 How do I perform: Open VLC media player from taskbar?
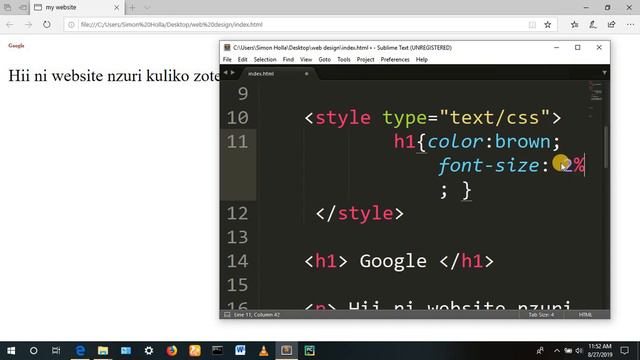click(x=264, y=351)
